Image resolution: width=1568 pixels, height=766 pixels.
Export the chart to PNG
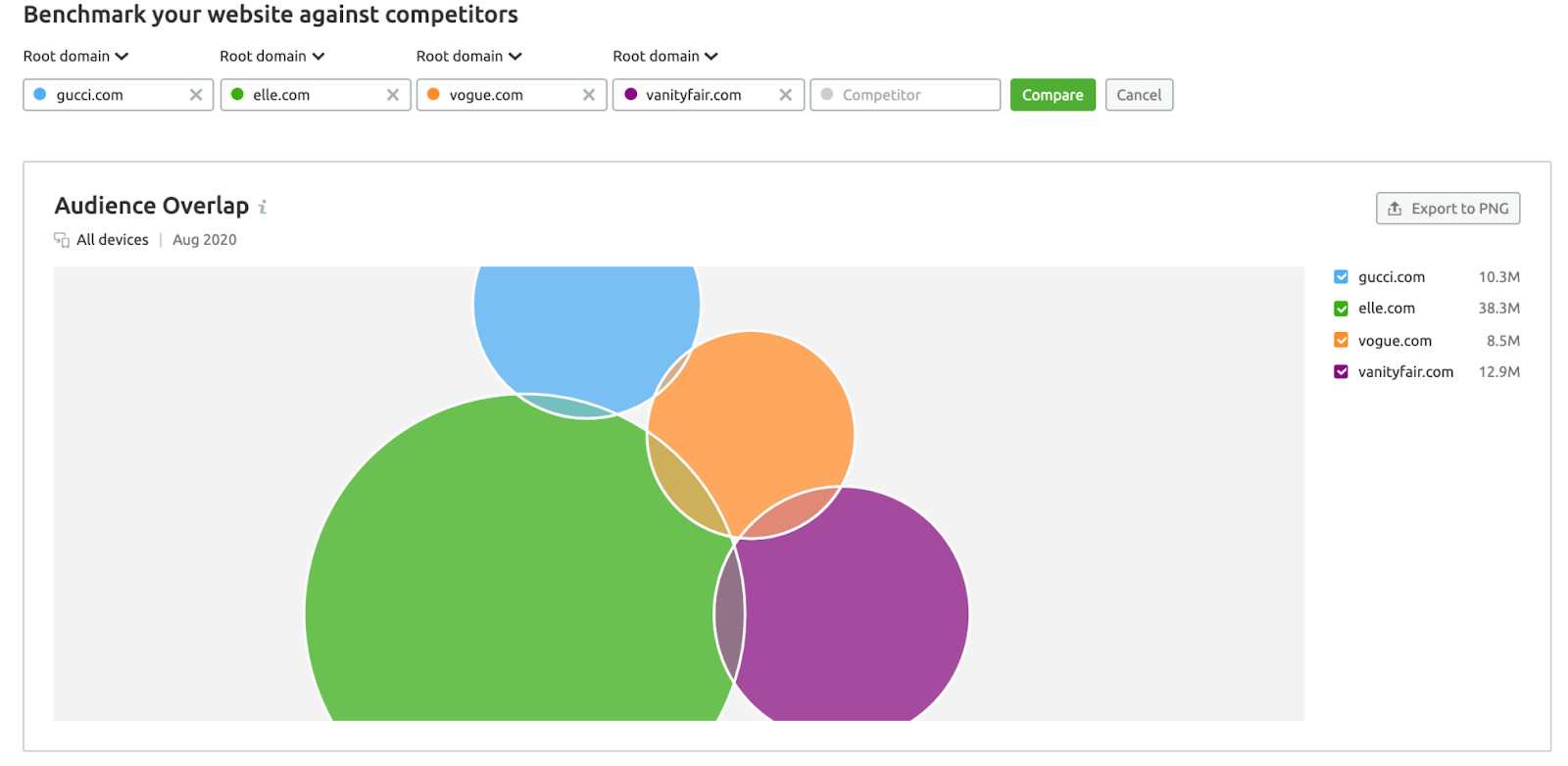(x=1447, y=209)
